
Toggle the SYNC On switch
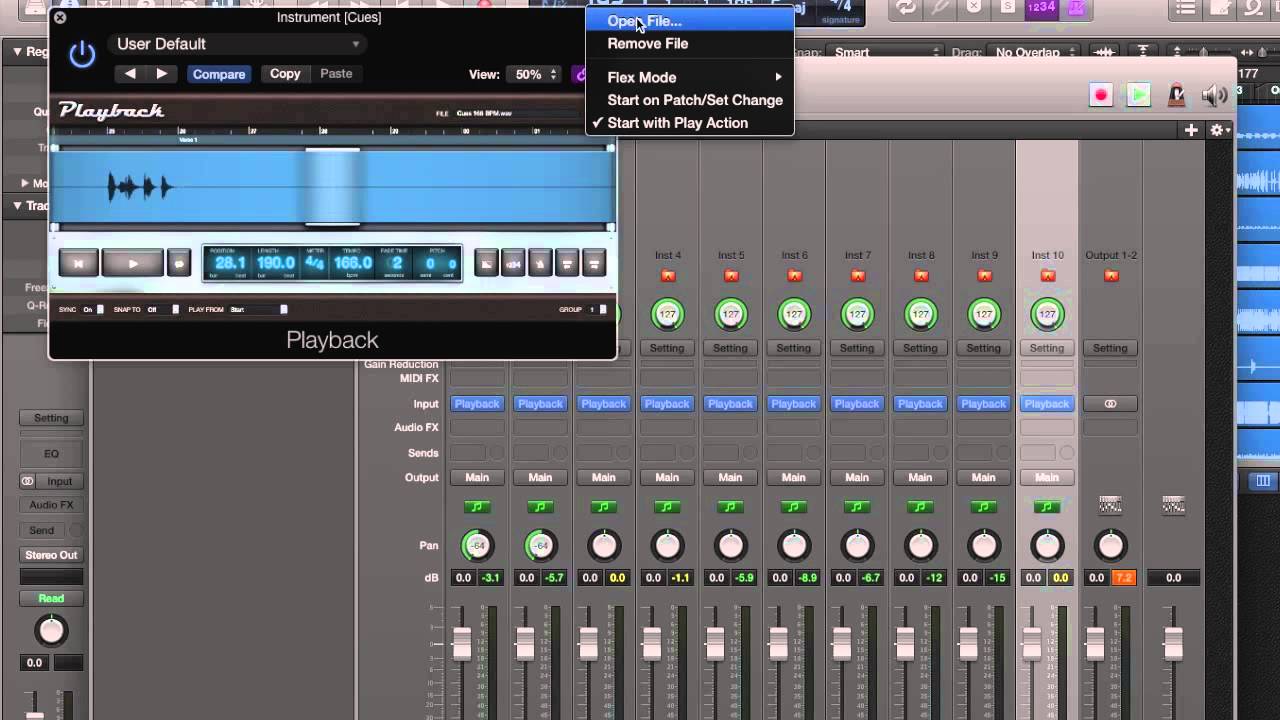pos(94,309)
